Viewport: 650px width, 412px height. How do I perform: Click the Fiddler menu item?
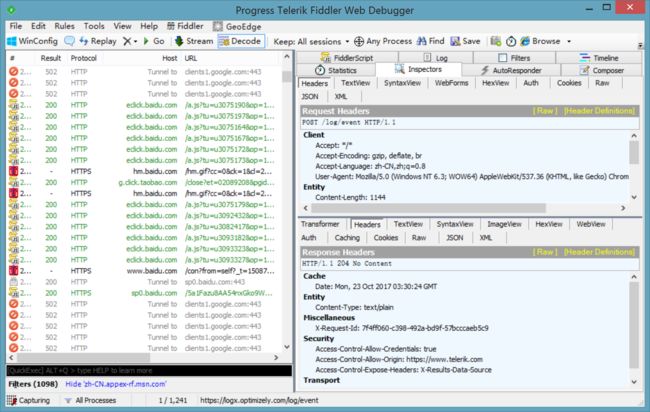pyautogui.click(x=185, y=26)
